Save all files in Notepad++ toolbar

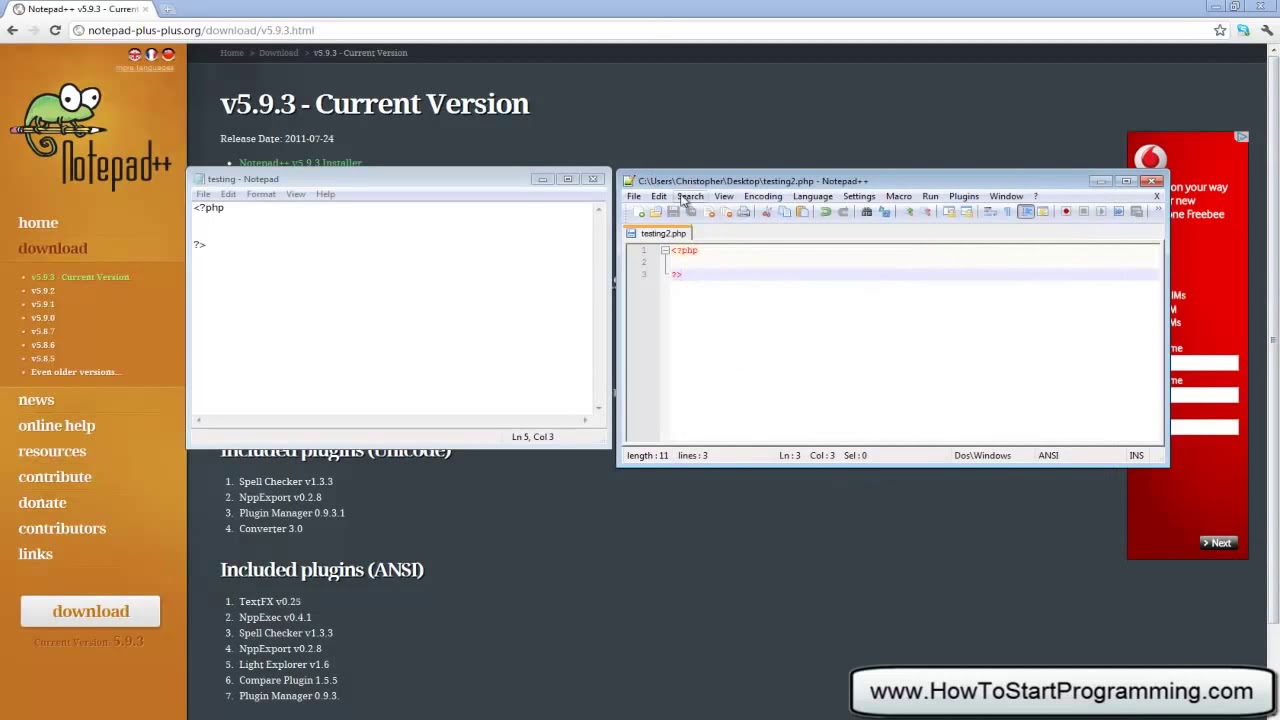click(x=690, y=212)
